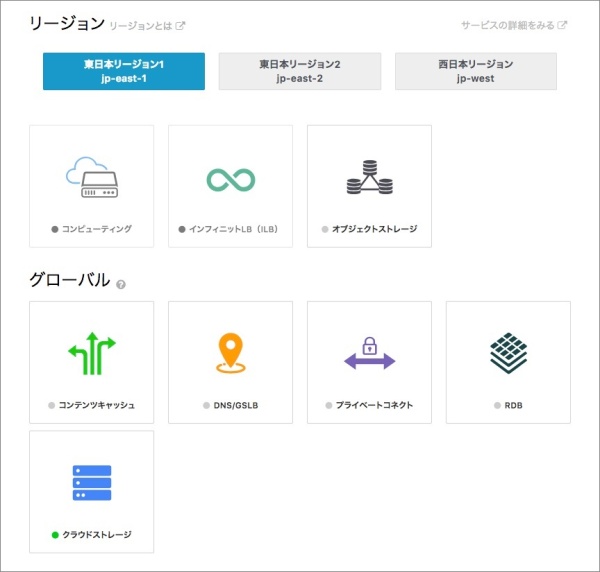Select the オブジェクトストレージ database icon
This screenshot has height=572, width=600.
pyautogui.click(x=369, y=178)
